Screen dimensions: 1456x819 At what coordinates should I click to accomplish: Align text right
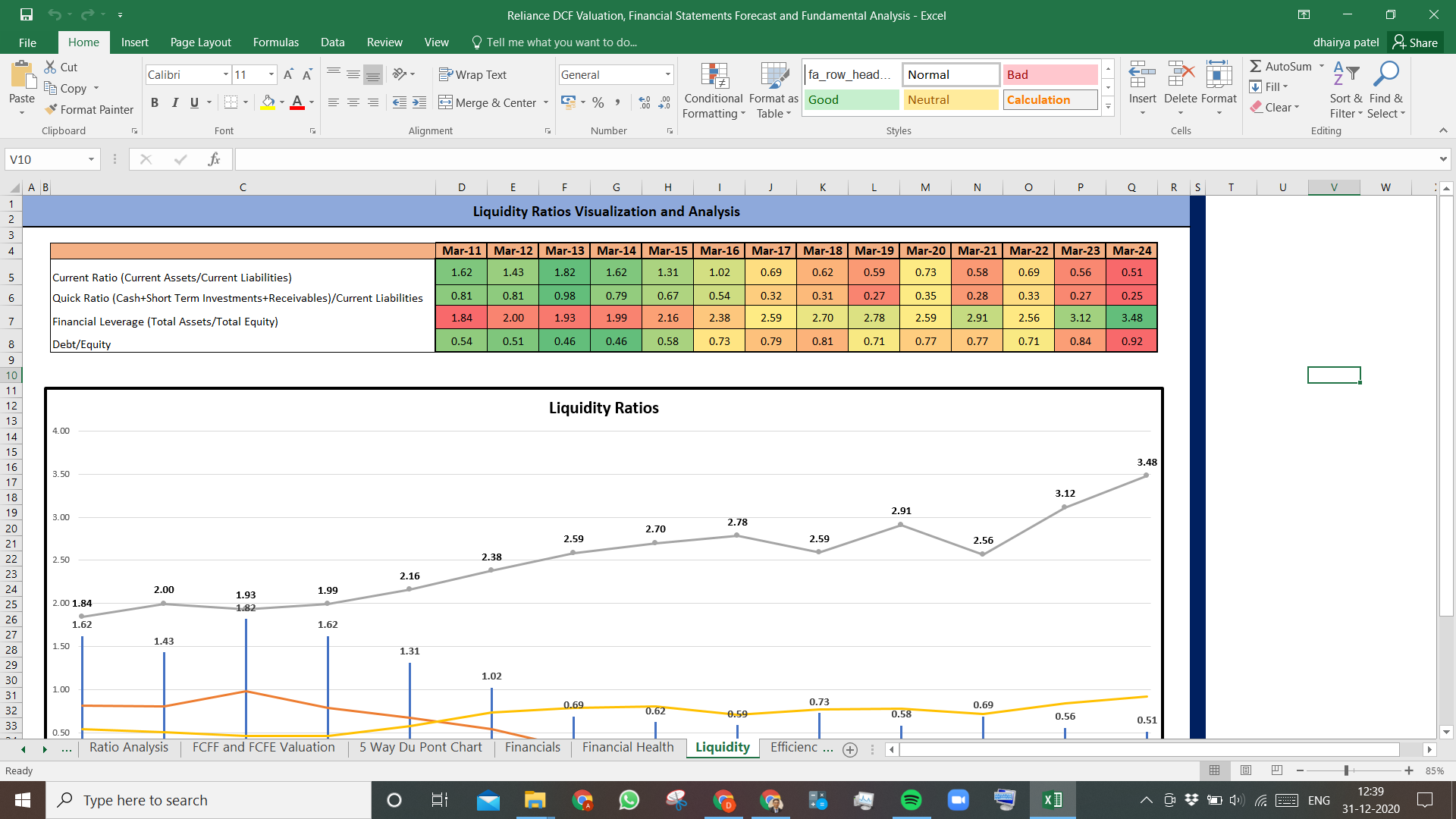373,102
